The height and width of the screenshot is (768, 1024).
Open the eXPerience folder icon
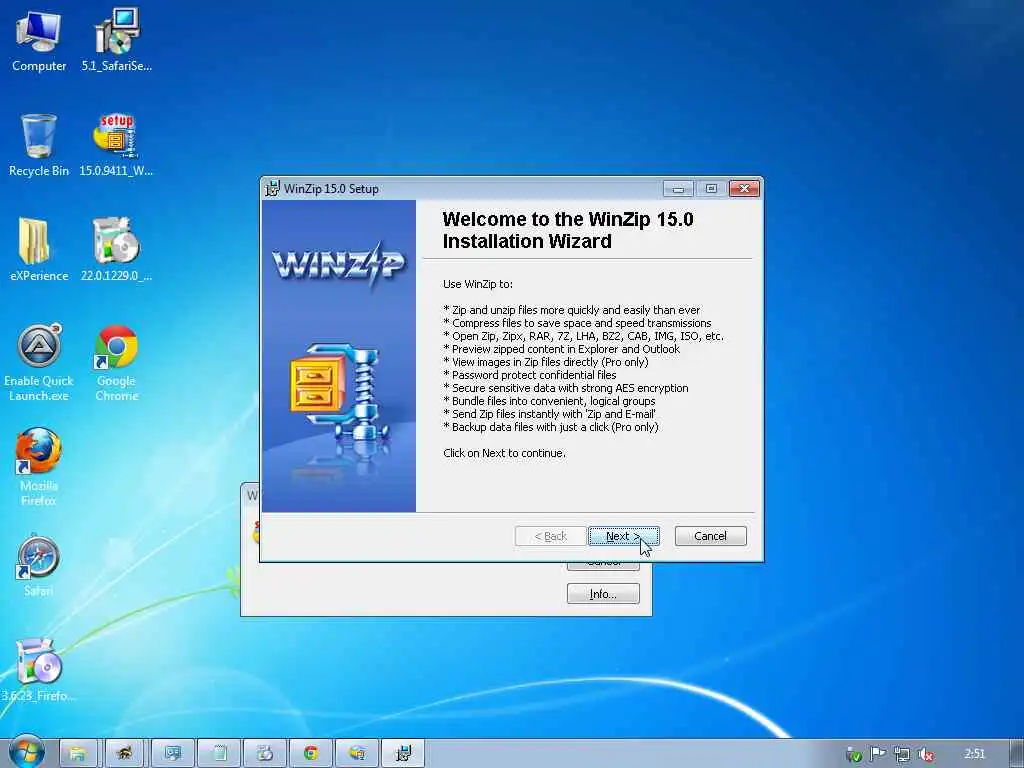39,249
